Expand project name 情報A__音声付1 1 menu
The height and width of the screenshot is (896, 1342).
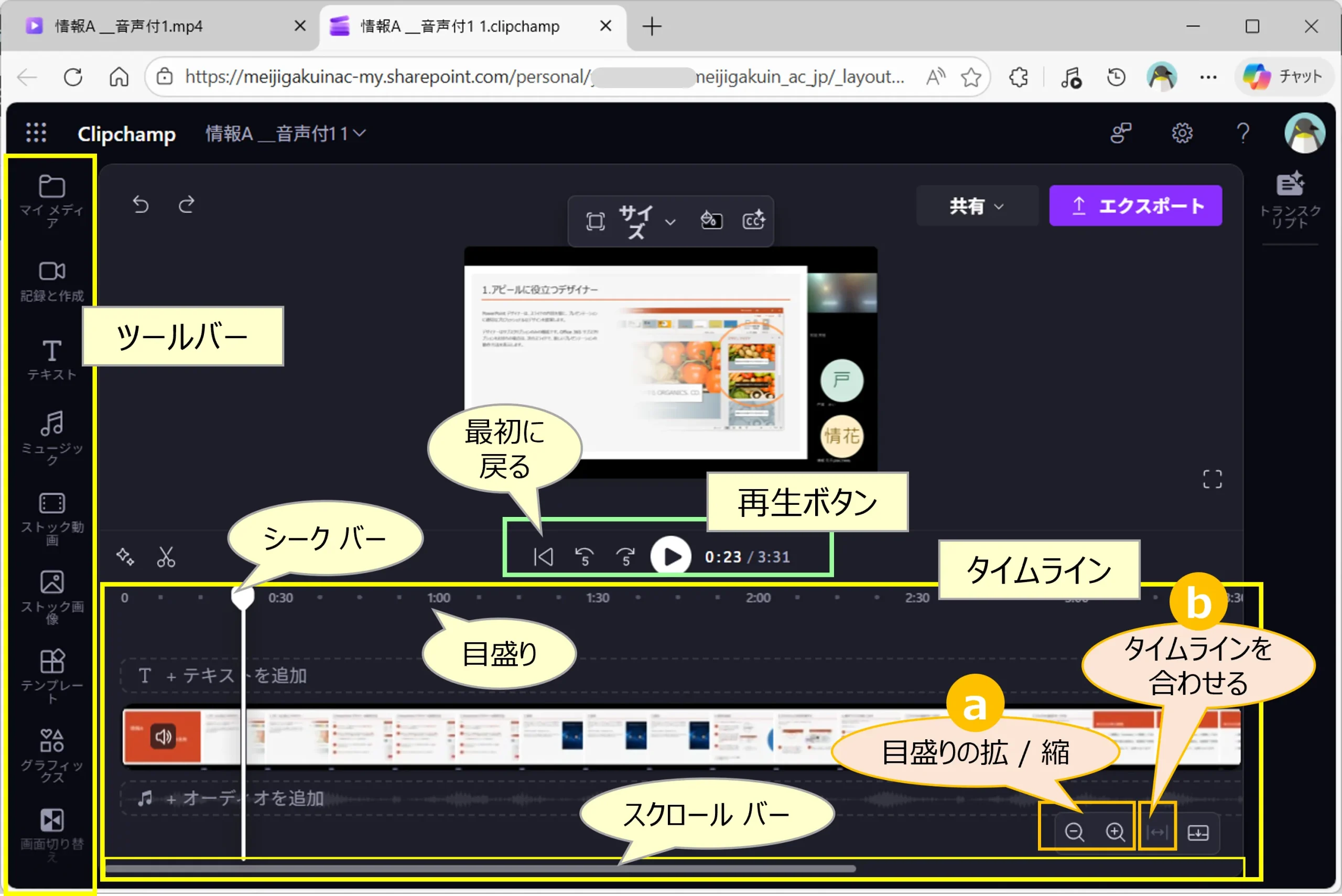(285, 134)
